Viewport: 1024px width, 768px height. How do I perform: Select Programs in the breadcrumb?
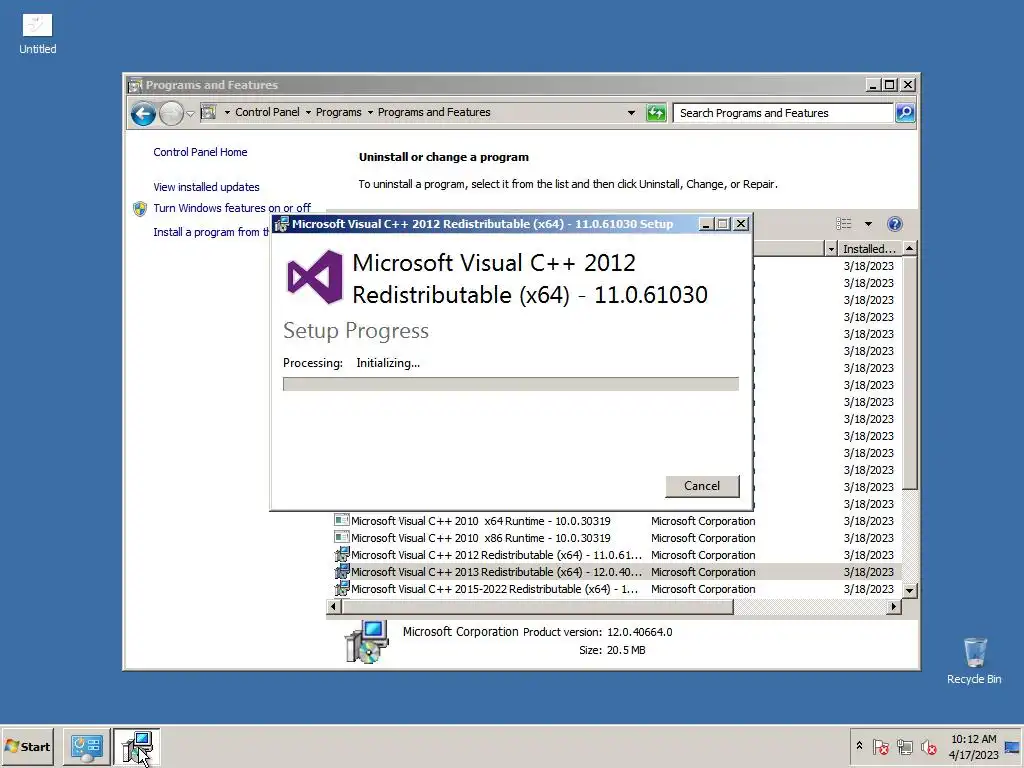click(x=338, y=112)
